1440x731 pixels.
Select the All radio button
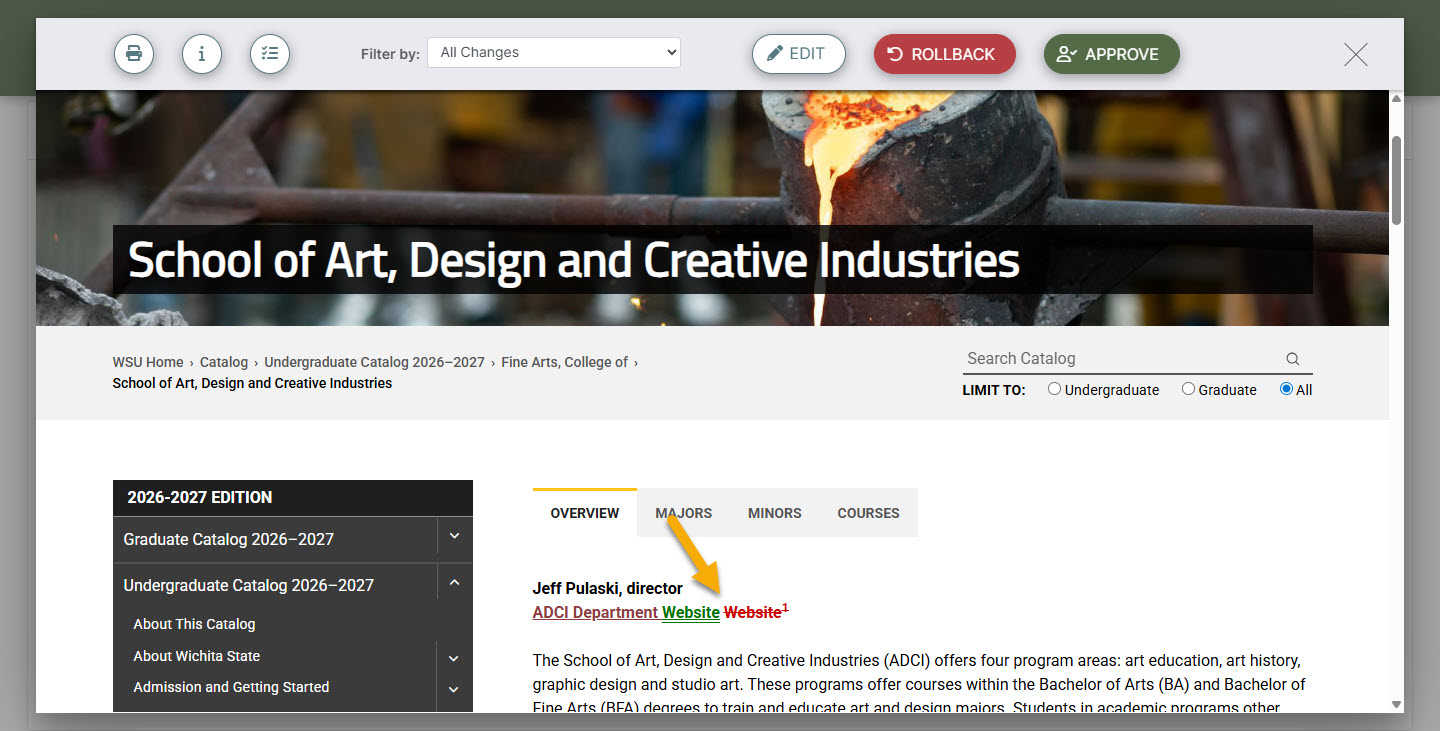click(x=1286, y=389)
